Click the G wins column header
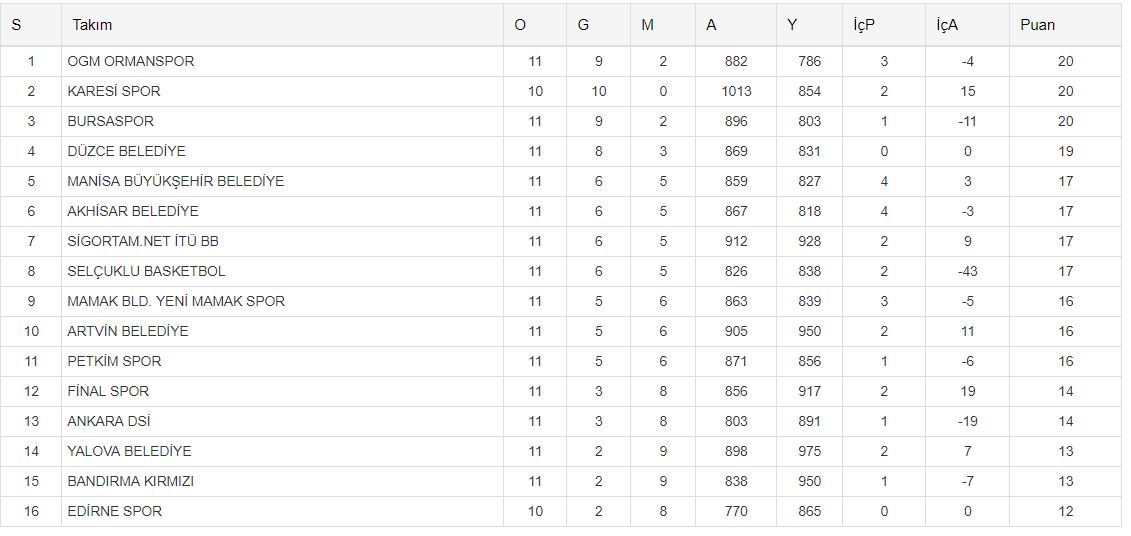Viewport: 1131px width, 536px height. click(x=583, y=25)
